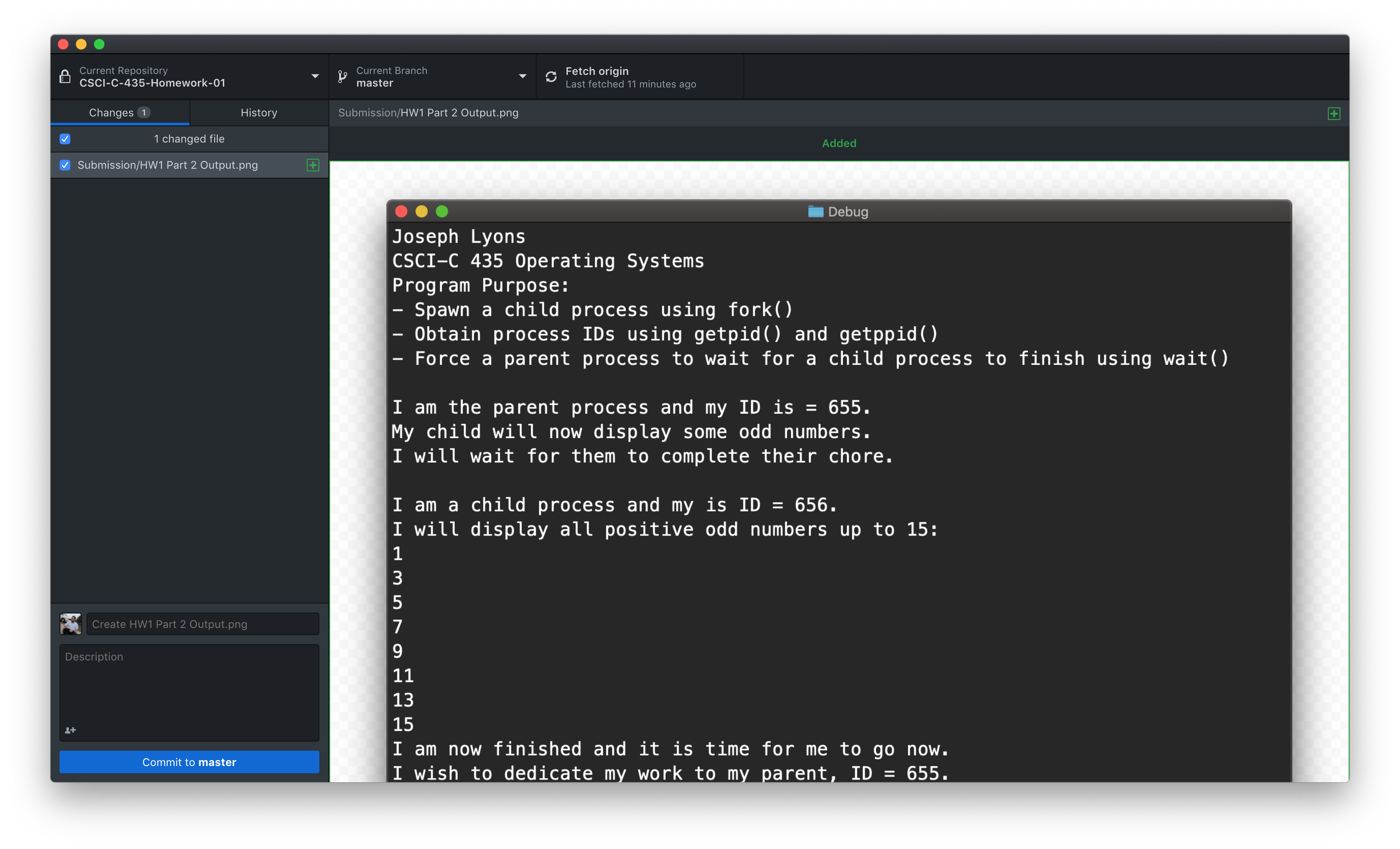Close the GitHub Desktop window with red button

pyautogui.click(x=64, y=44)
